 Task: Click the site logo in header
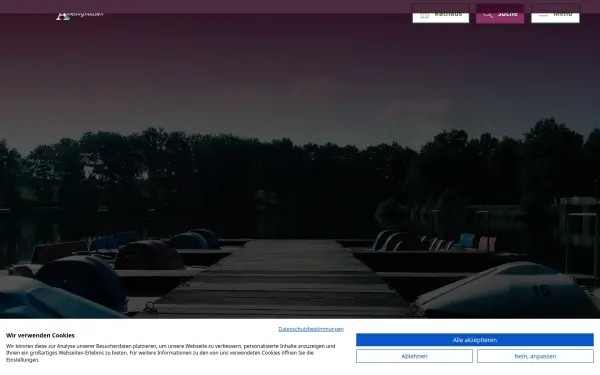click(80, 15)
